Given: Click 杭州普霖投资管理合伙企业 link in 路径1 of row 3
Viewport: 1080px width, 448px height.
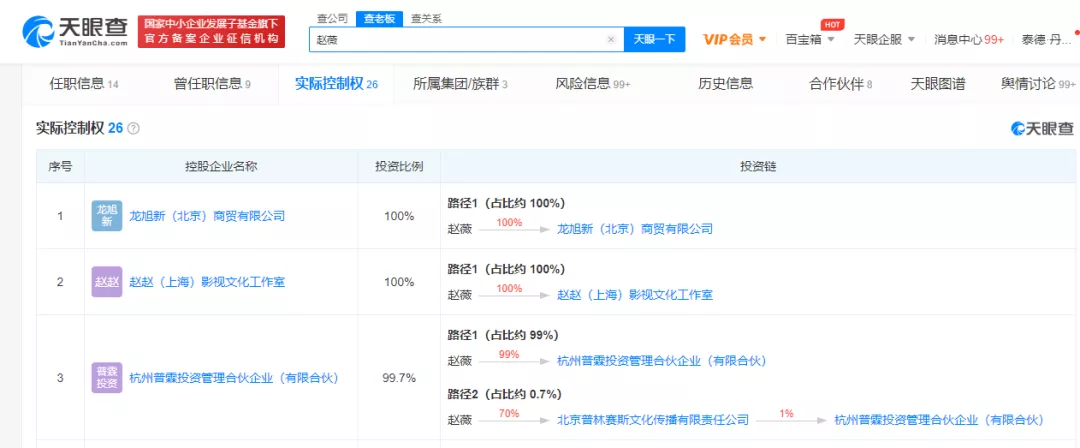Looking at the screenshot, I should click(x=661, y=361).
